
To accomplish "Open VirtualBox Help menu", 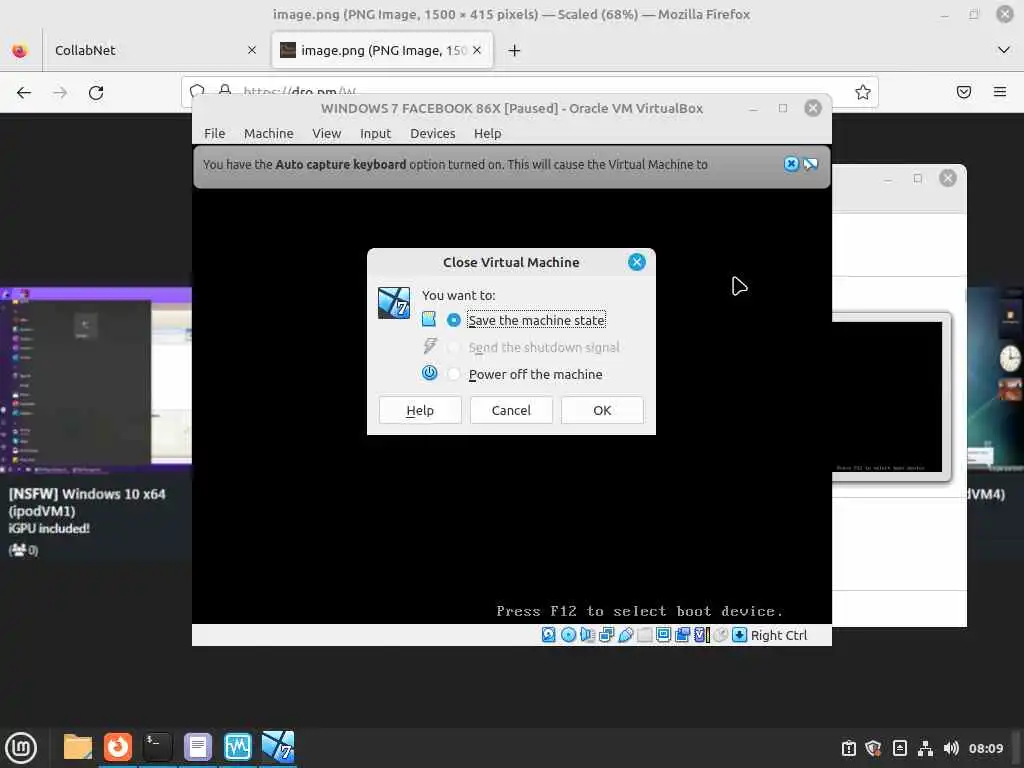I will click(x=487, y=133).
